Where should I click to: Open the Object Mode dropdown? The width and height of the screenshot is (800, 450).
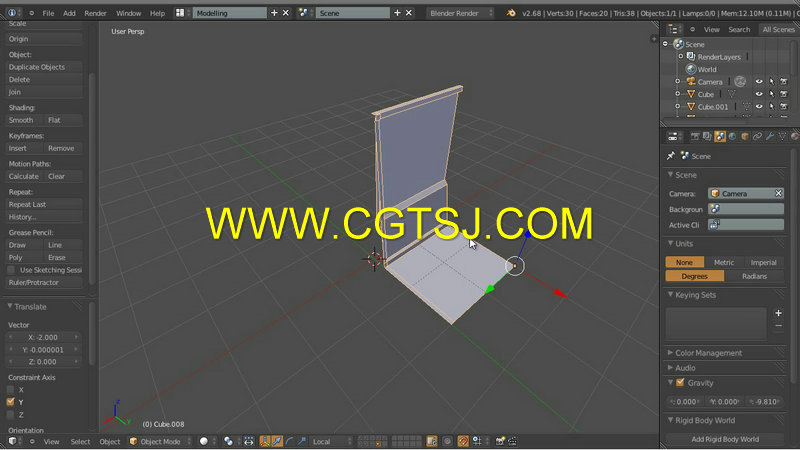[x=161, y=441]
